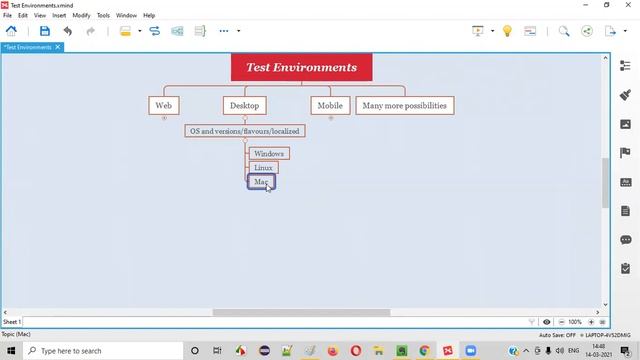
Task: Add a relationship with the curved-arrows icon
Action: pyautogui.click(x=155, y=31)
